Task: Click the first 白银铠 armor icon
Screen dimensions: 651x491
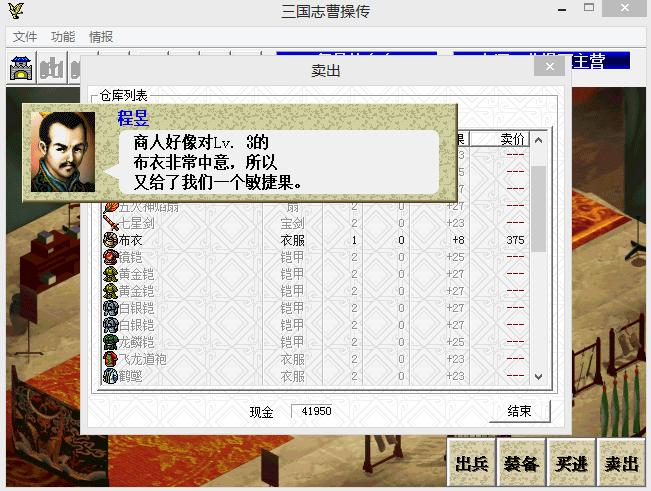Action: [x=110, y=308]
